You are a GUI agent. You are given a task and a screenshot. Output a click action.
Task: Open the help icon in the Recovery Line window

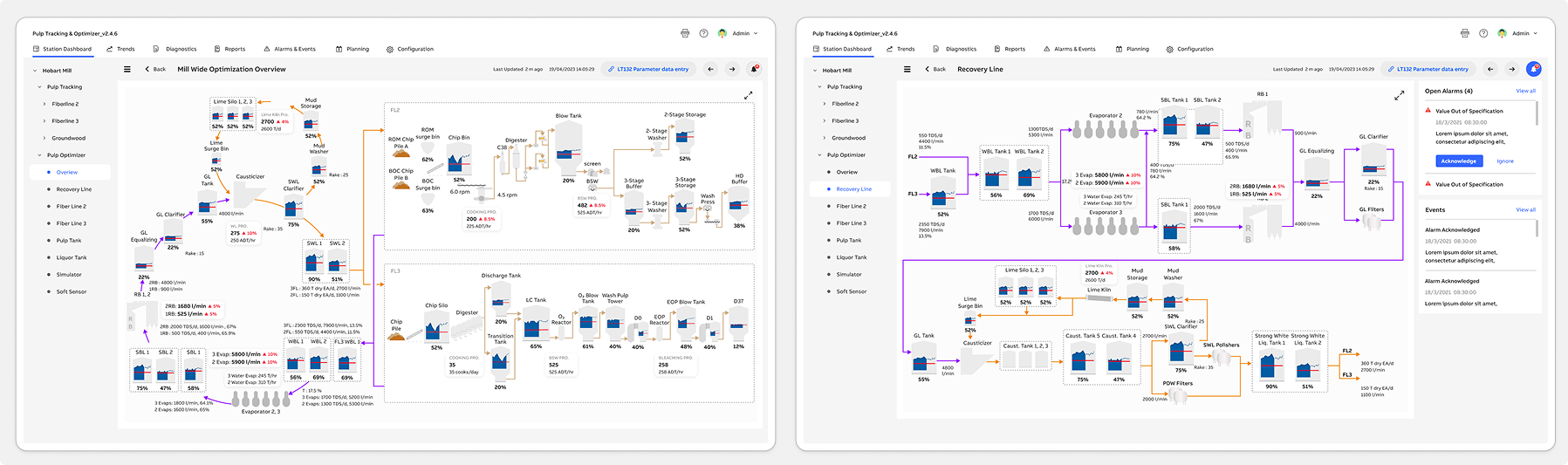coord(1483,33)
